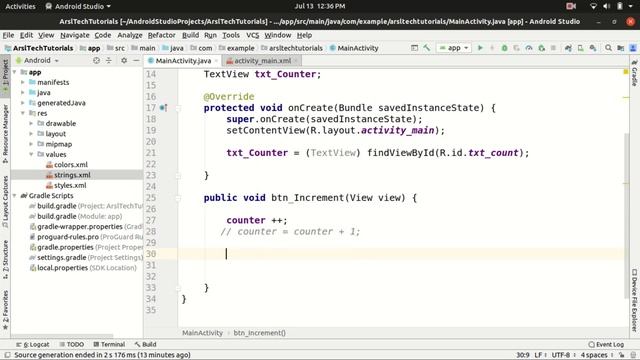Click the grayed stop icon in toolbar
Image resolution: width=640 pixels, height=360 pixels.
553,48
